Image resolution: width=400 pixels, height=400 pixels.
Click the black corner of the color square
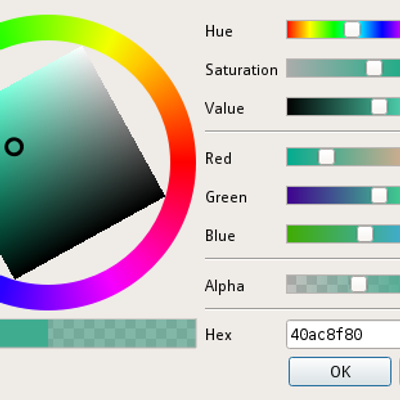click(x=163, y=196)
